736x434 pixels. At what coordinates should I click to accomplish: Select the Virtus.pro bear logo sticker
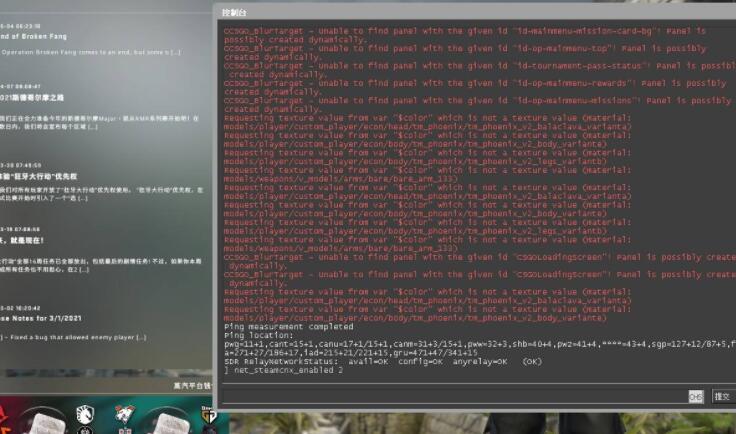[x=124, y=414]
